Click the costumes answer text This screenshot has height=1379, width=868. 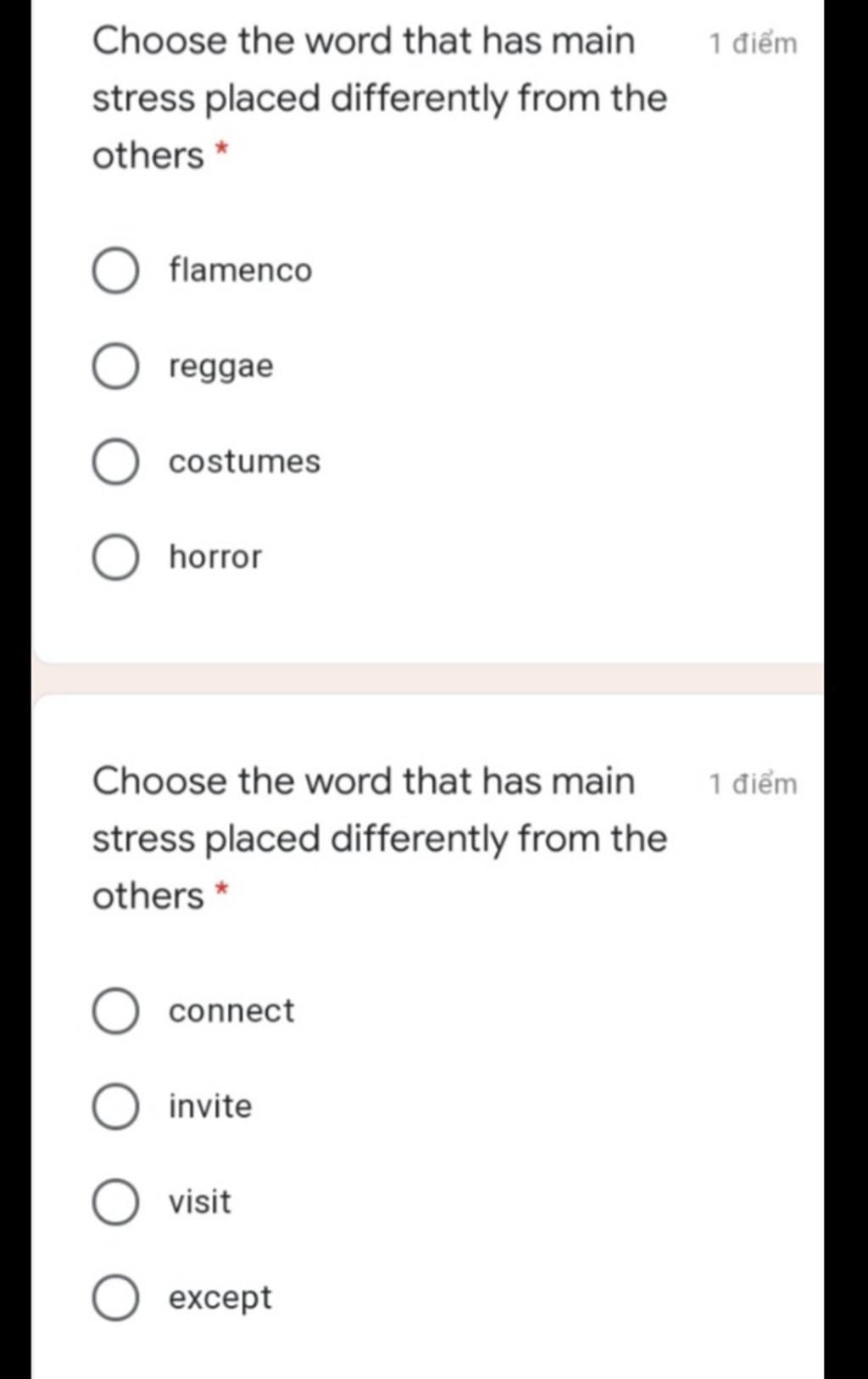click(245, 462)
